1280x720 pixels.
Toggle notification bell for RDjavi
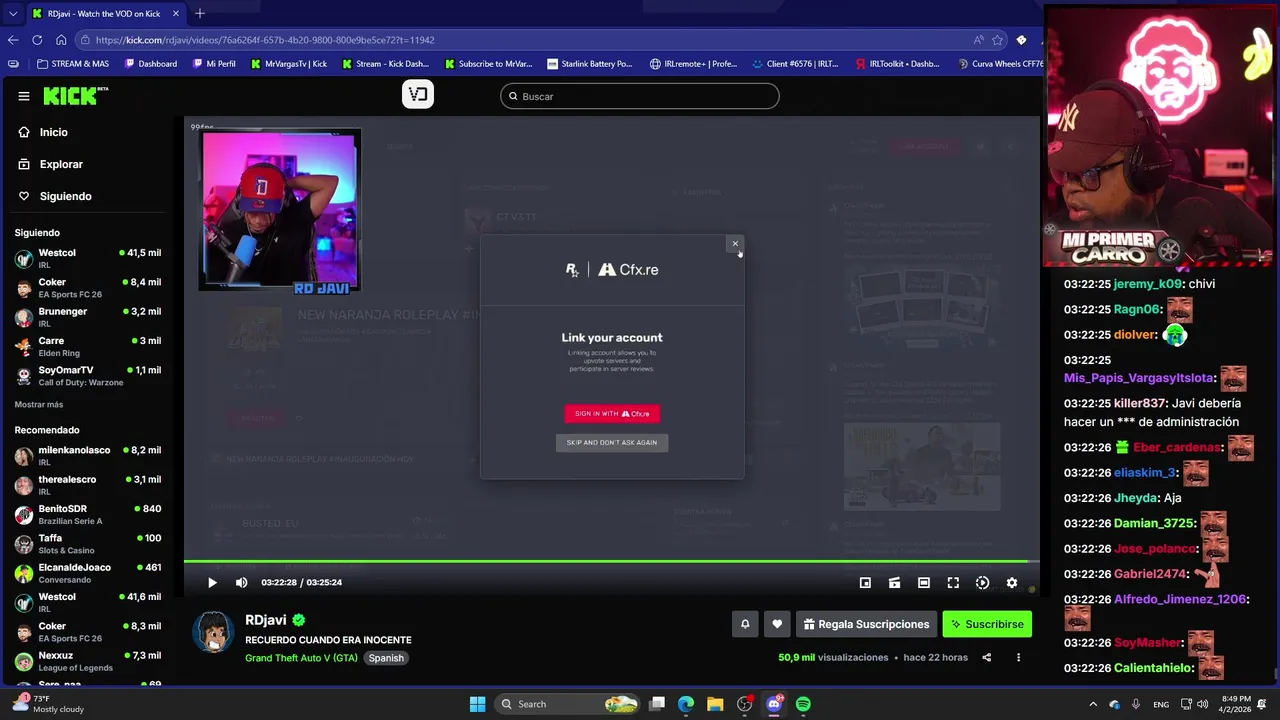(x=745, y=624)
